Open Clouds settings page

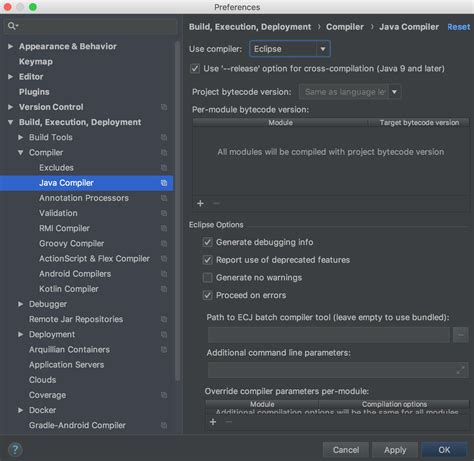(42, 380)
